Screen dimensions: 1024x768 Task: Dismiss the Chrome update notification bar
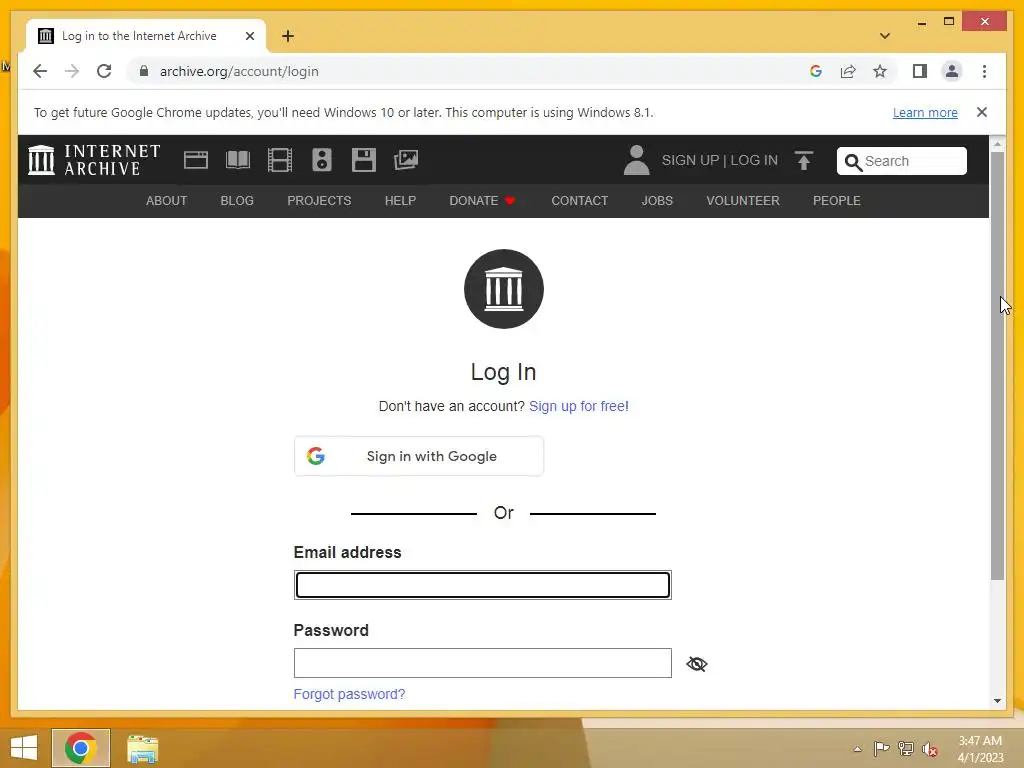click(x=982, y=112)
